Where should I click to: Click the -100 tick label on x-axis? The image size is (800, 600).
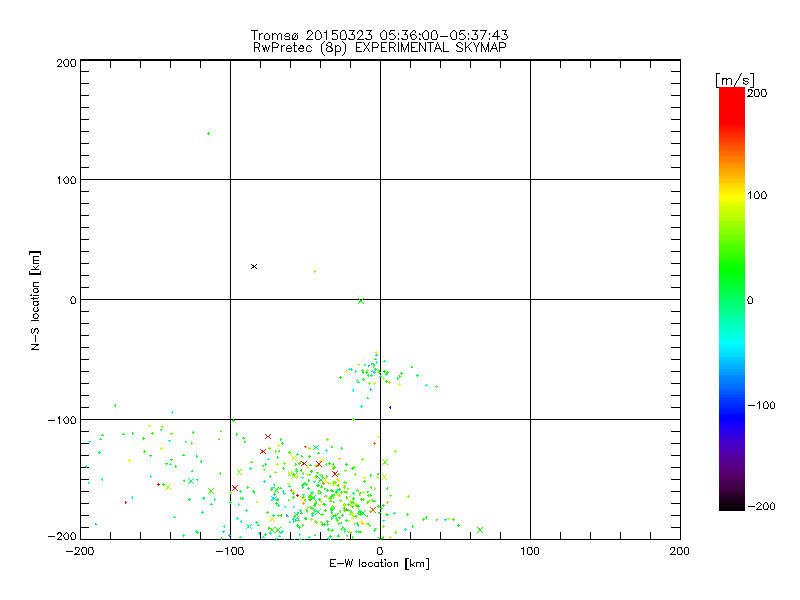(230, 551)
